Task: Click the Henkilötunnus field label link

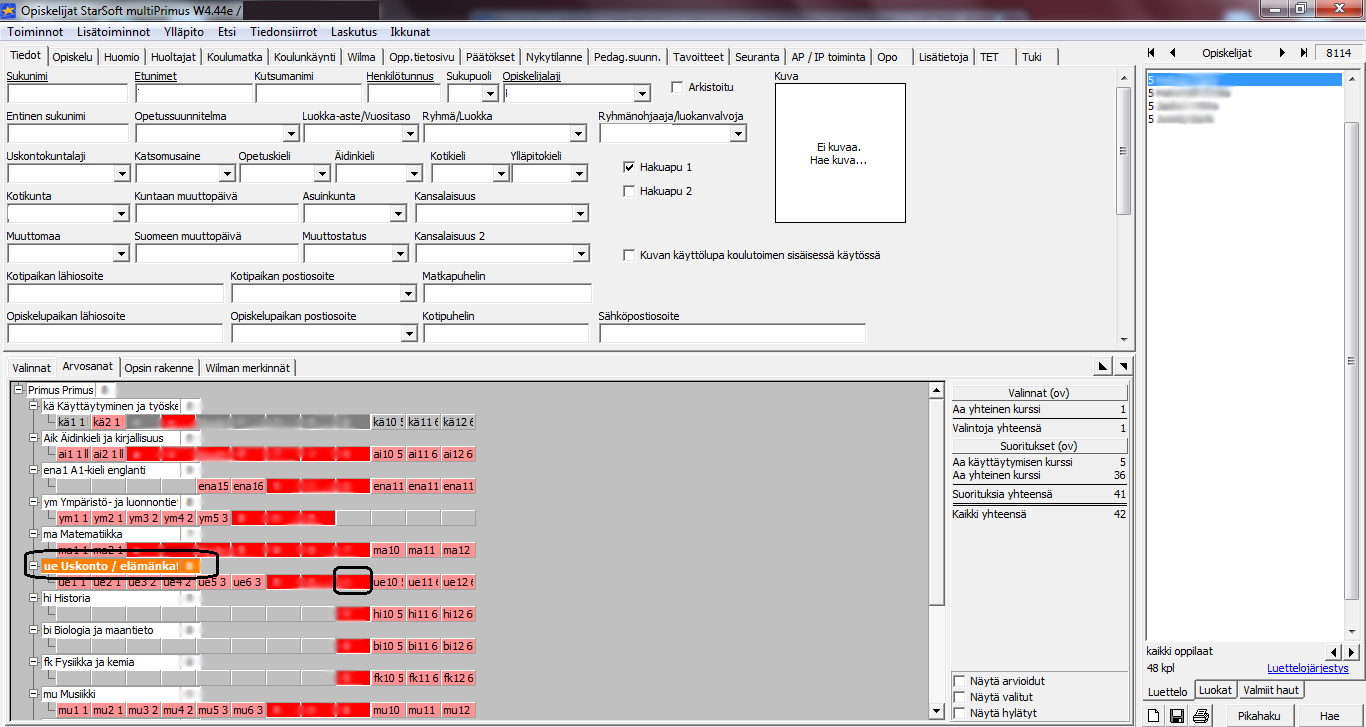Action: click(399, 76)
